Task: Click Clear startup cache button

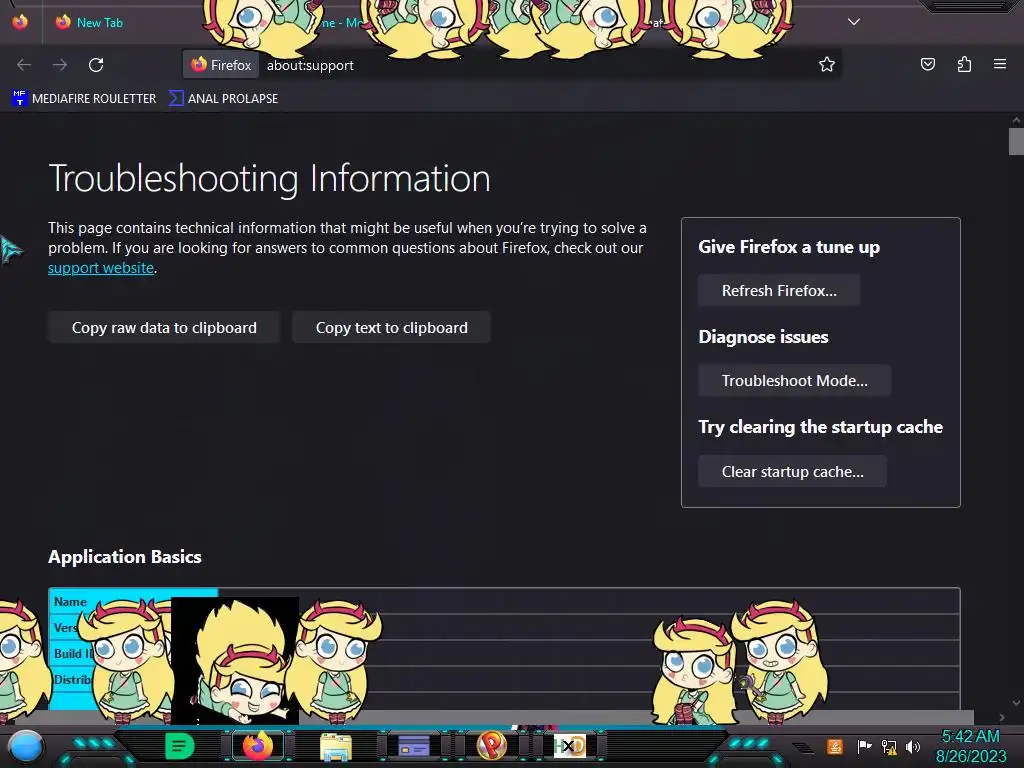Action: [x=793, y=472]
